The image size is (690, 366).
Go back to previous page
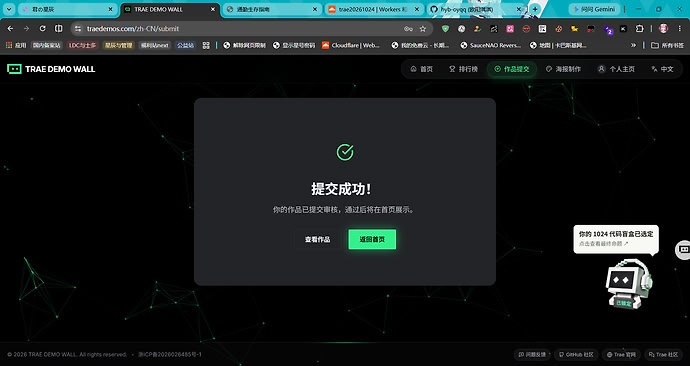coord(11,29)
